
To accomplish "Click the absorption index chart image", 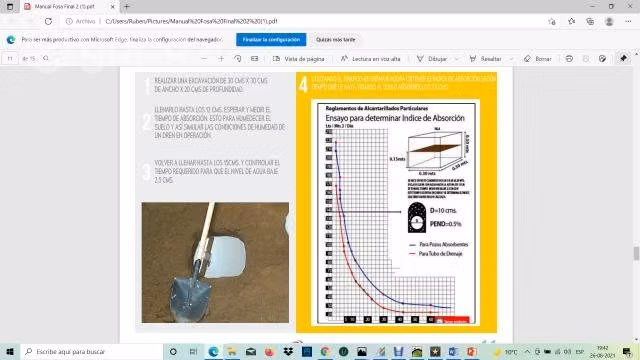I will [x=396, y=213].
